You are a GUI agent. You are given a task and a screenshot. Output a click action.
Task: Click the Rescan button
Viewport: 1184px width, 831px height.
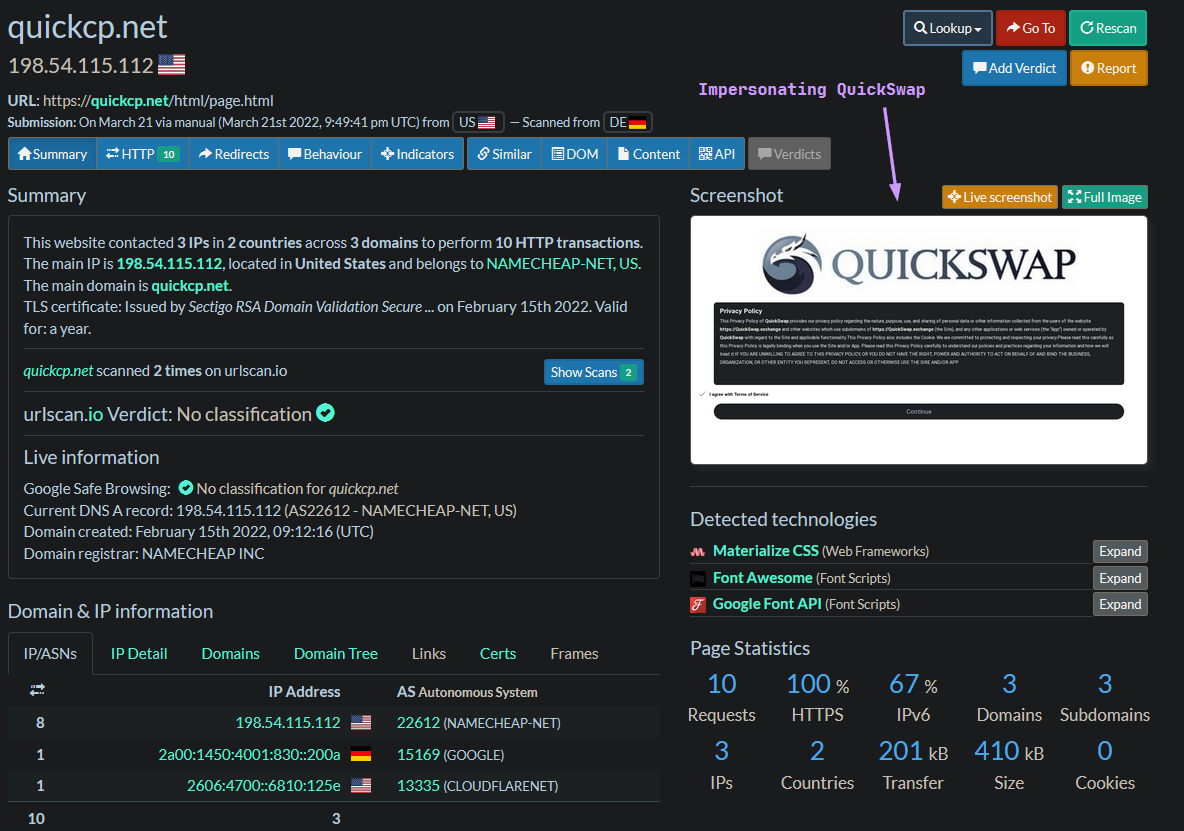coord(1108,28)
